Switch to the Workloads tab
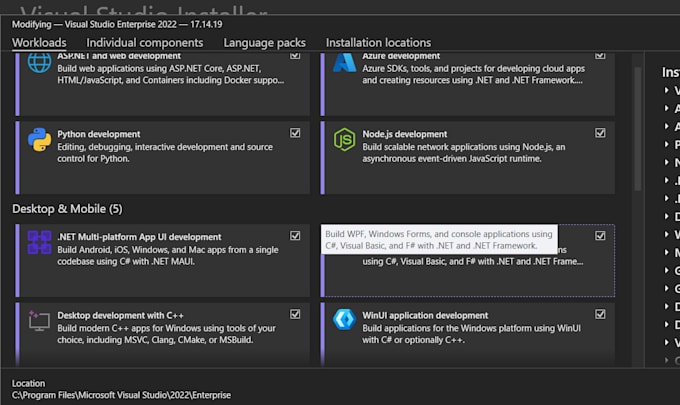The image size is (680, 405). tap(39, 42)
